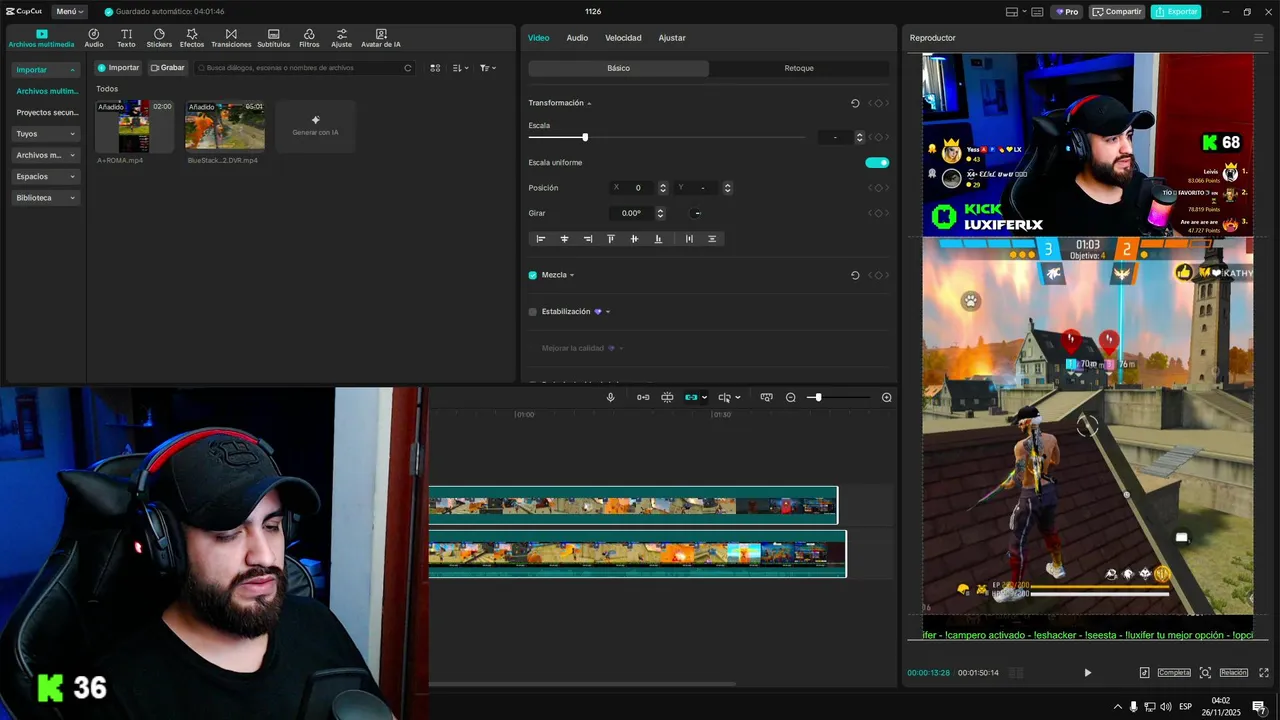
Task: Open the Menú dropdown
Action: point(69,12)
